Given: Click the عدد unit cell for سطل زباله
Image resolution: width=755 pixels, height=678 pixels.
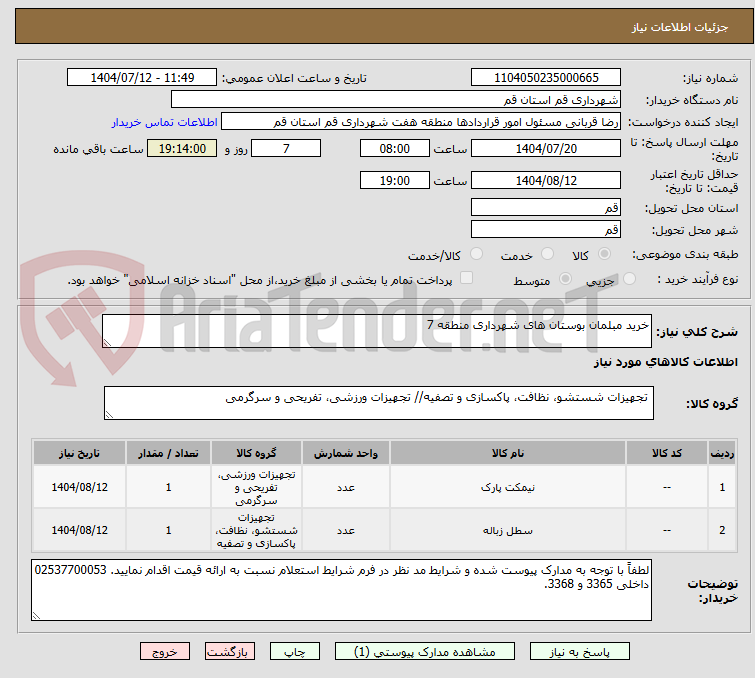Looking at the screenshot, I should click(346, 530).
